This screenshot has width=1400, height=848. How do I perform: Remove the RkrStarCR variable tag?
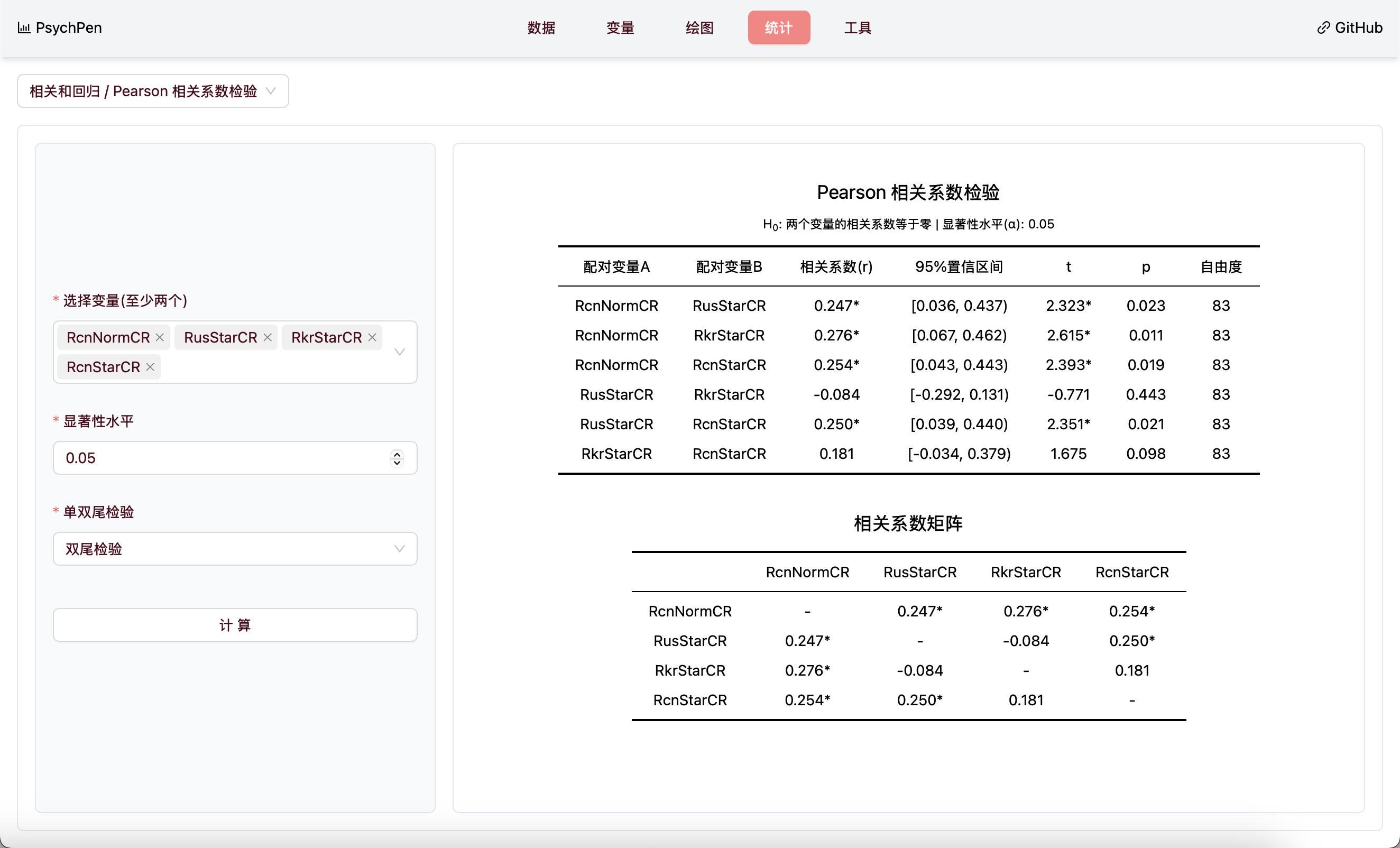[x=372, y=337]
